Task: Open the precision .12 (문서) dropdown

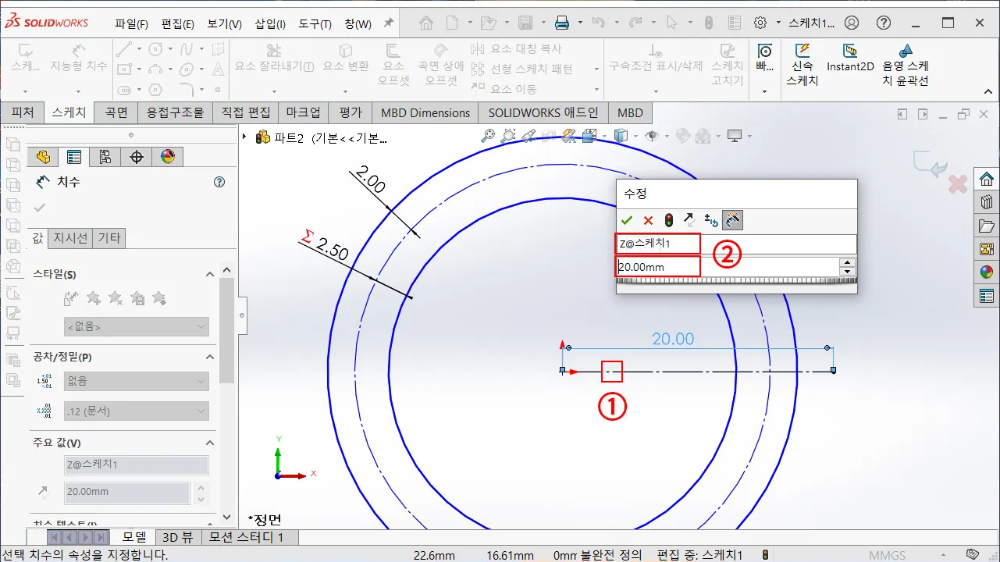Action: (x=136, y=411)
